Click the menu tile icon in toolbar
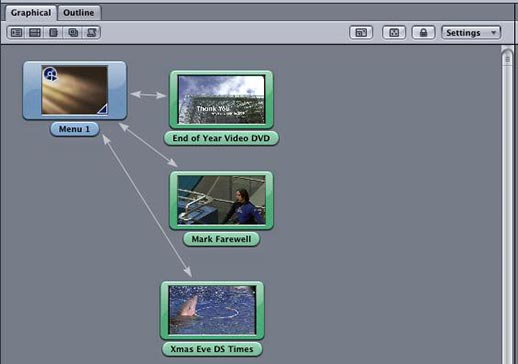This screenshot has width=518, height=364. click(16, 33)
